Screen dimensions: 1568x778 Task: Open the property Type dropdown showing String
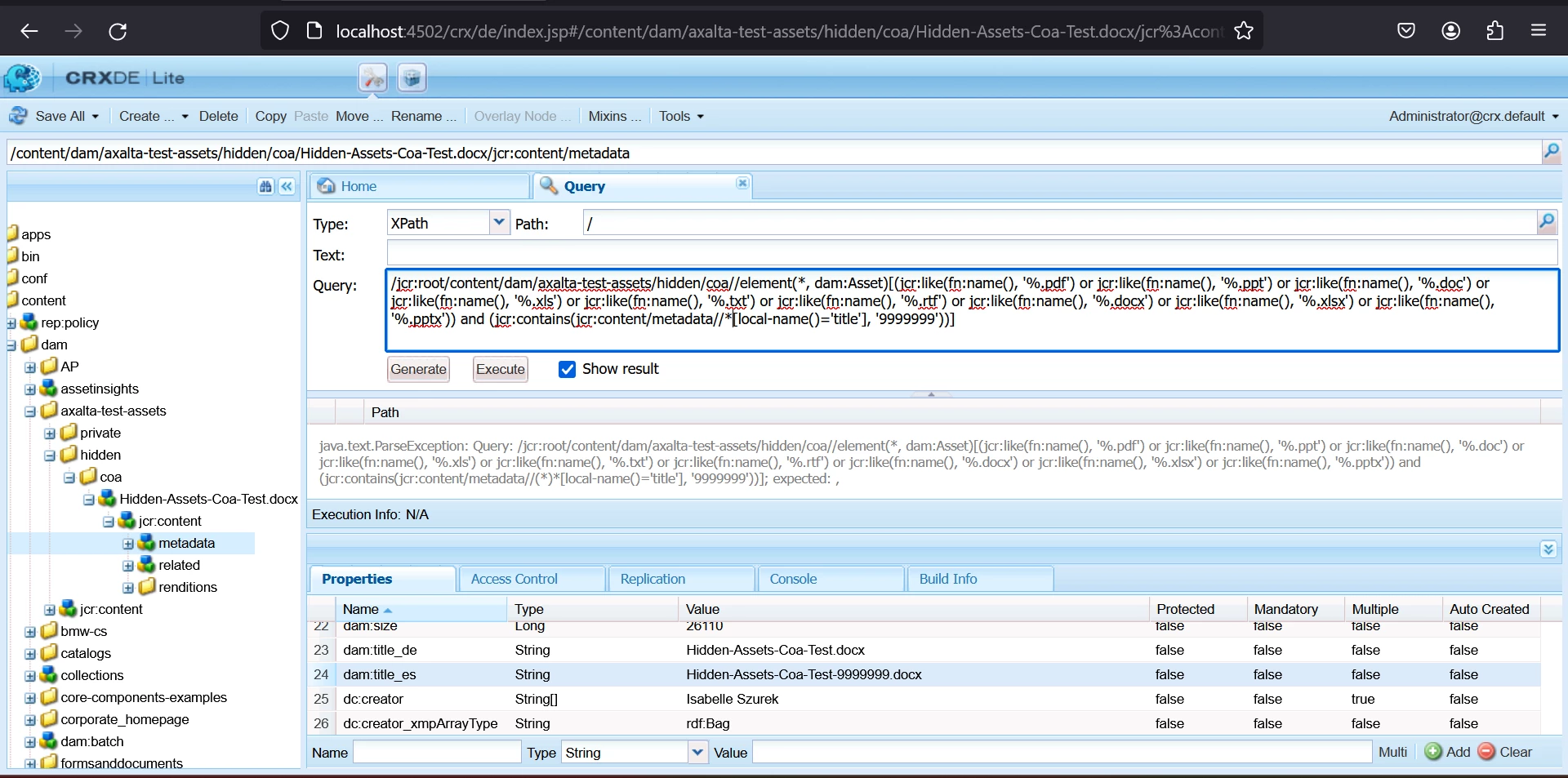tap(697, 752)
